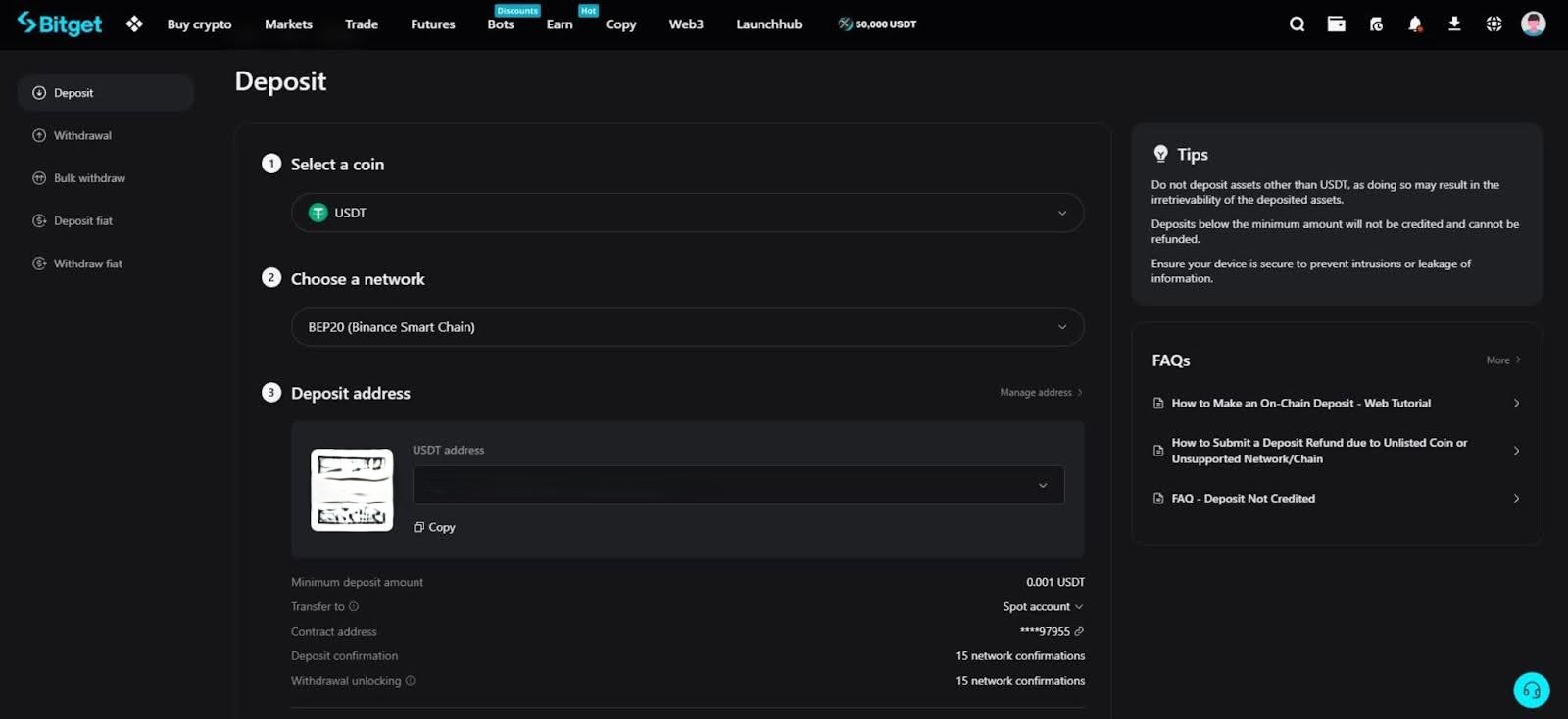
Task: Open the On-Chain Deposit Web Tutorial FAQ
Action: pyautogui.click(x=1337, y=404)
